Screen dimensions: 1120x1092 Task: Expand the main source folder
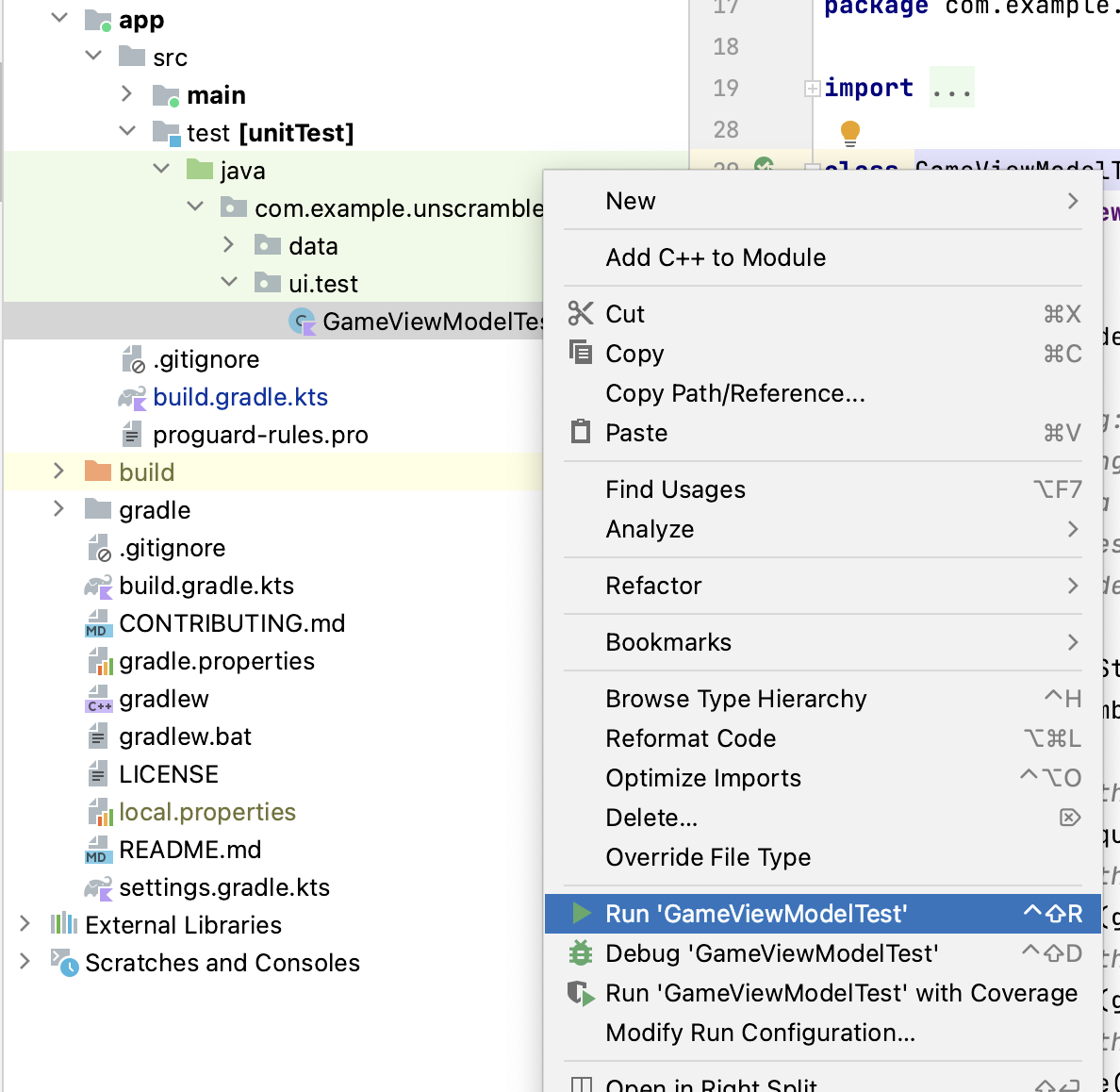126,94
